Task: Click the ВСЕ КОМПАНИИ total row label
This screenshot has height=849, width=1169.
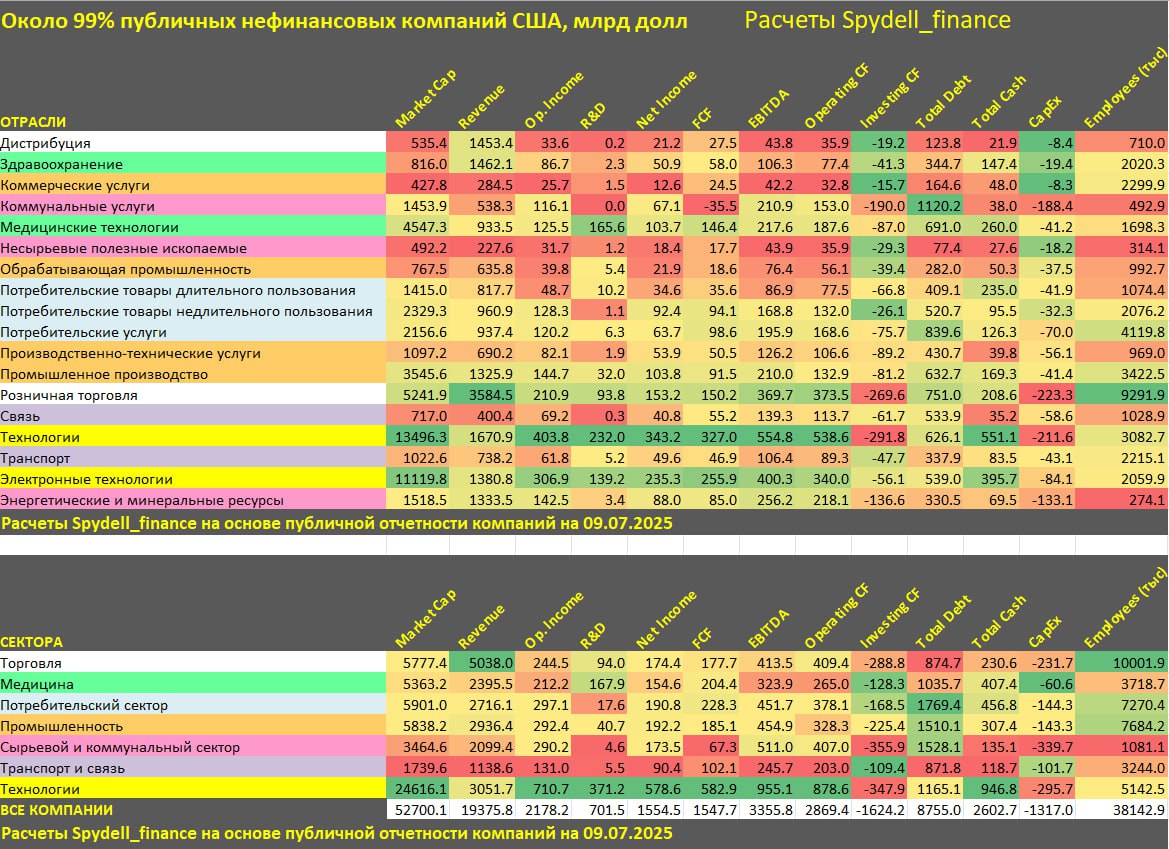Action: click(57, 809)
